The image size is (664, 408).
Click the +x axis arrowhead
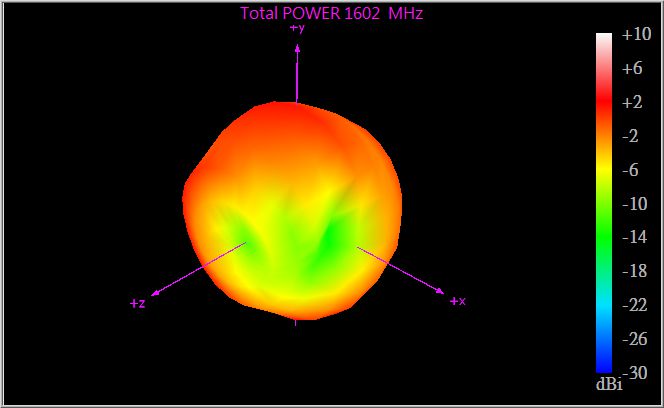(x=440, y=291)
